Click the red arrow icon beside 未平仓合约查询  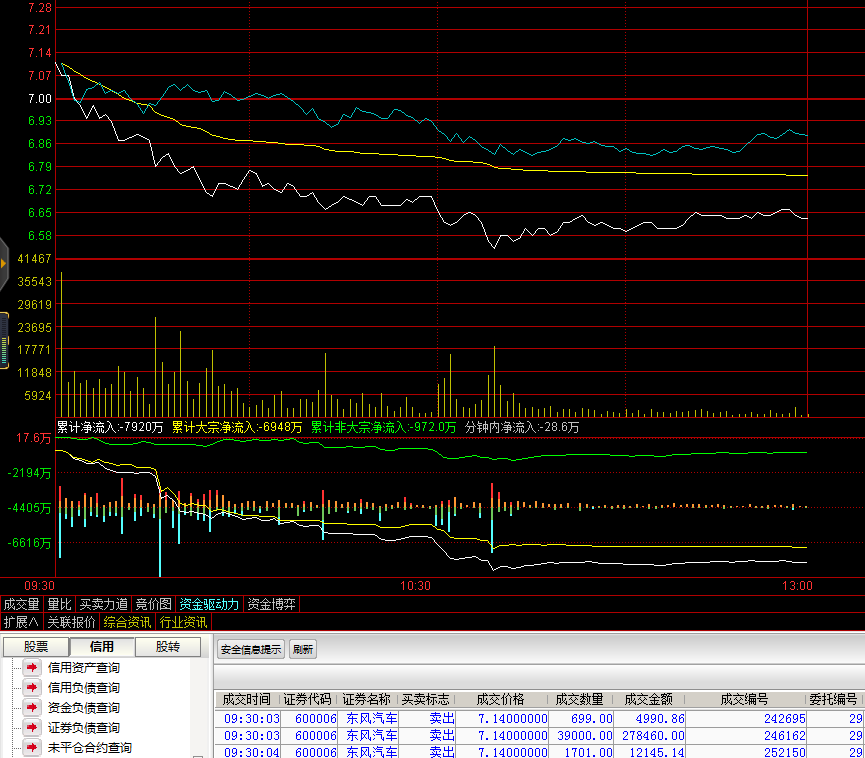32,747
